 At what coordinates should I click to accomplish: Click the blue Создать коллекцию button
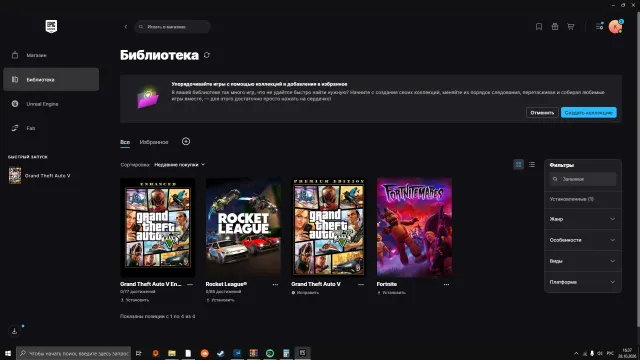click(x=589, y=113)
